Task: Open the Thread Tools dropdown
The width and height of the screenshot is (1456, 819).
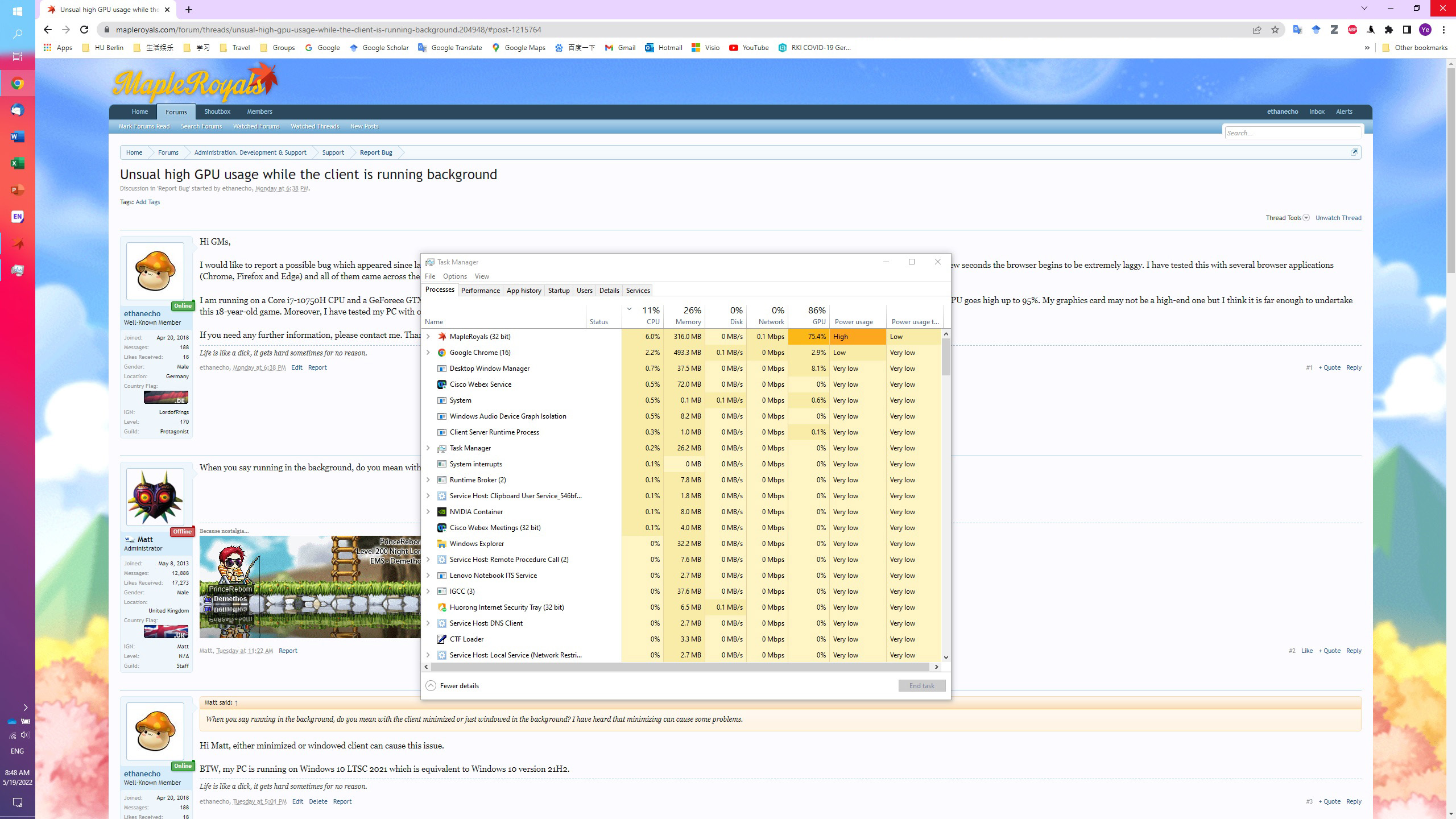Action: 1287,218
